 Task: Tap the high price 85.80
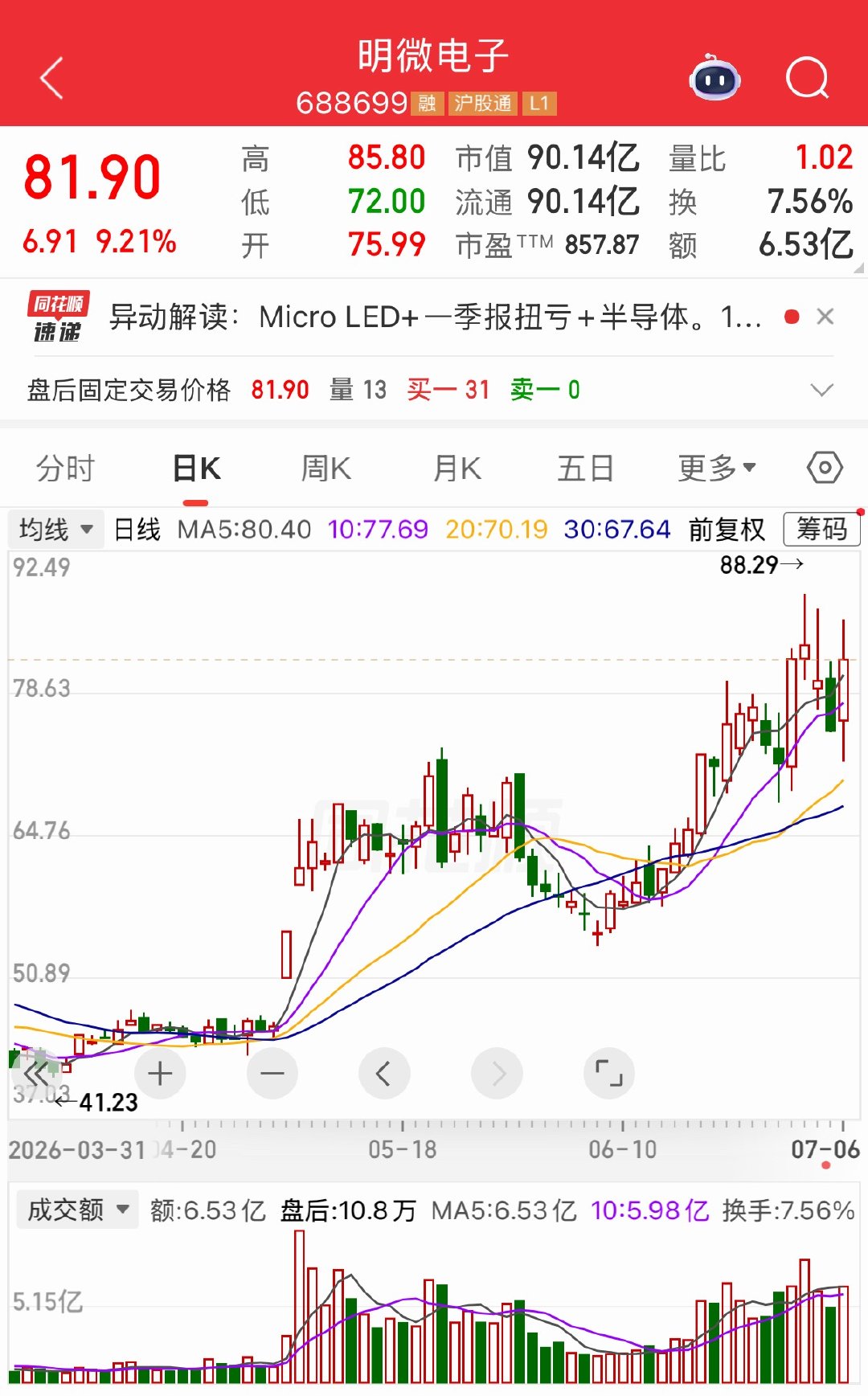[x=387, y=158]
